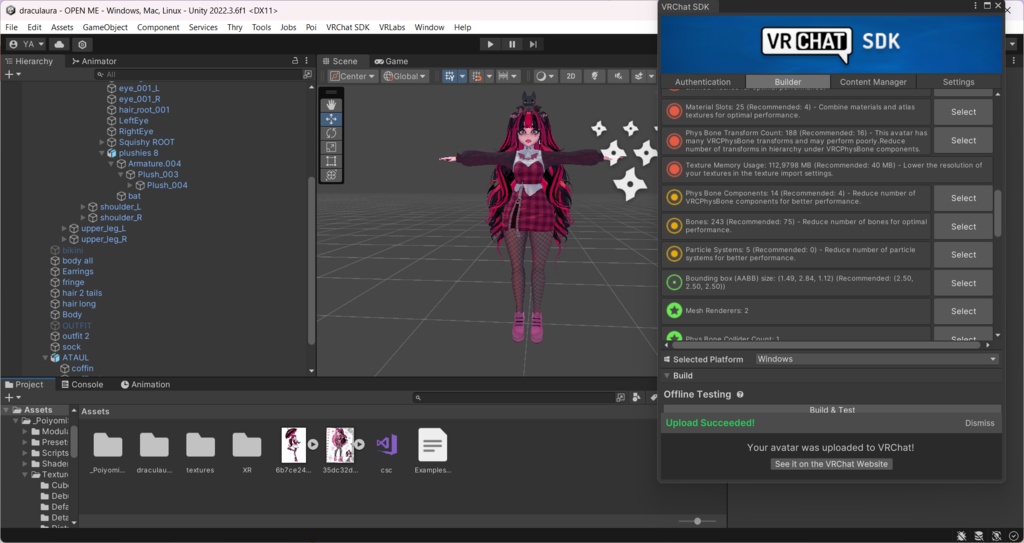1024x543 pixels.
Task: Toggle scene audio mute button
Action: (618, 76)
